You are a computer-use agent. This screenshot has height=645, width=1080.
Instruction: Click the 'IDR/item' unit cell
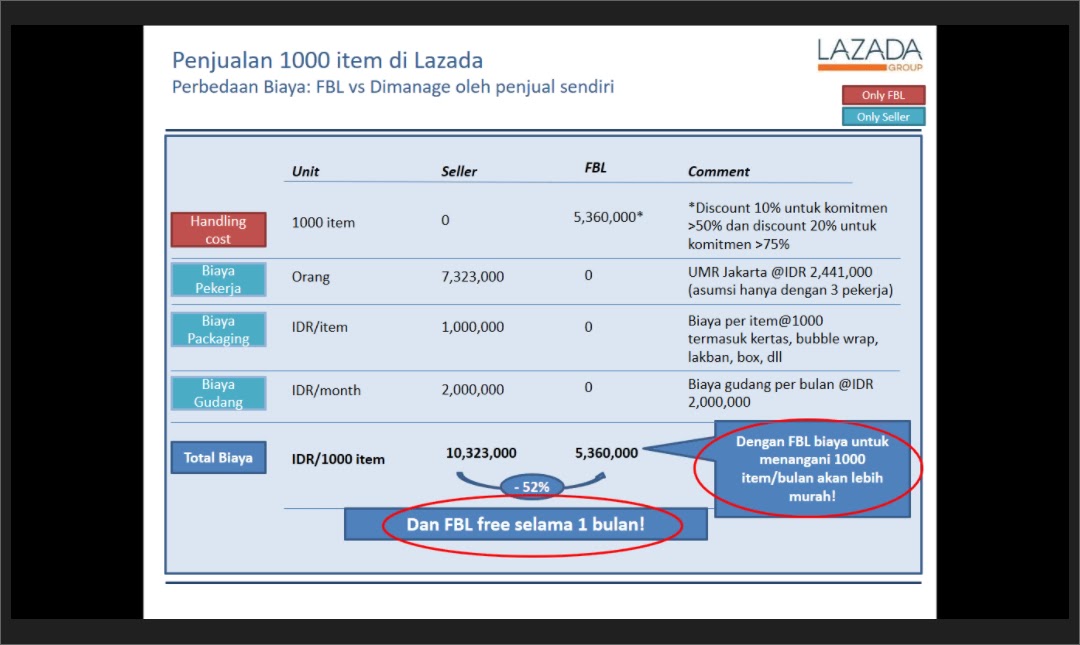pyautogui.click(x=320, y=327)
